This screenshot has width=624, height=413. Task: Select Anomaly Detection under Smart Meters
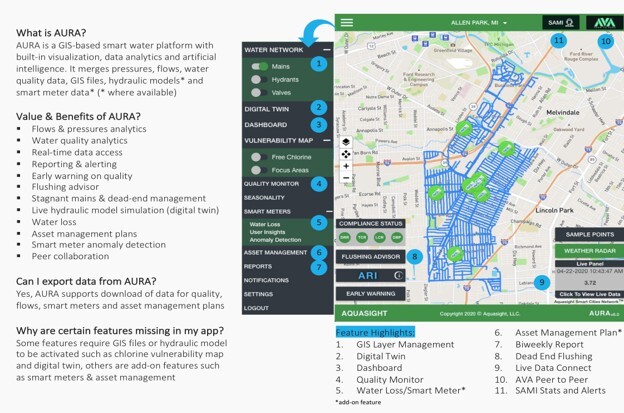(275, 240)
